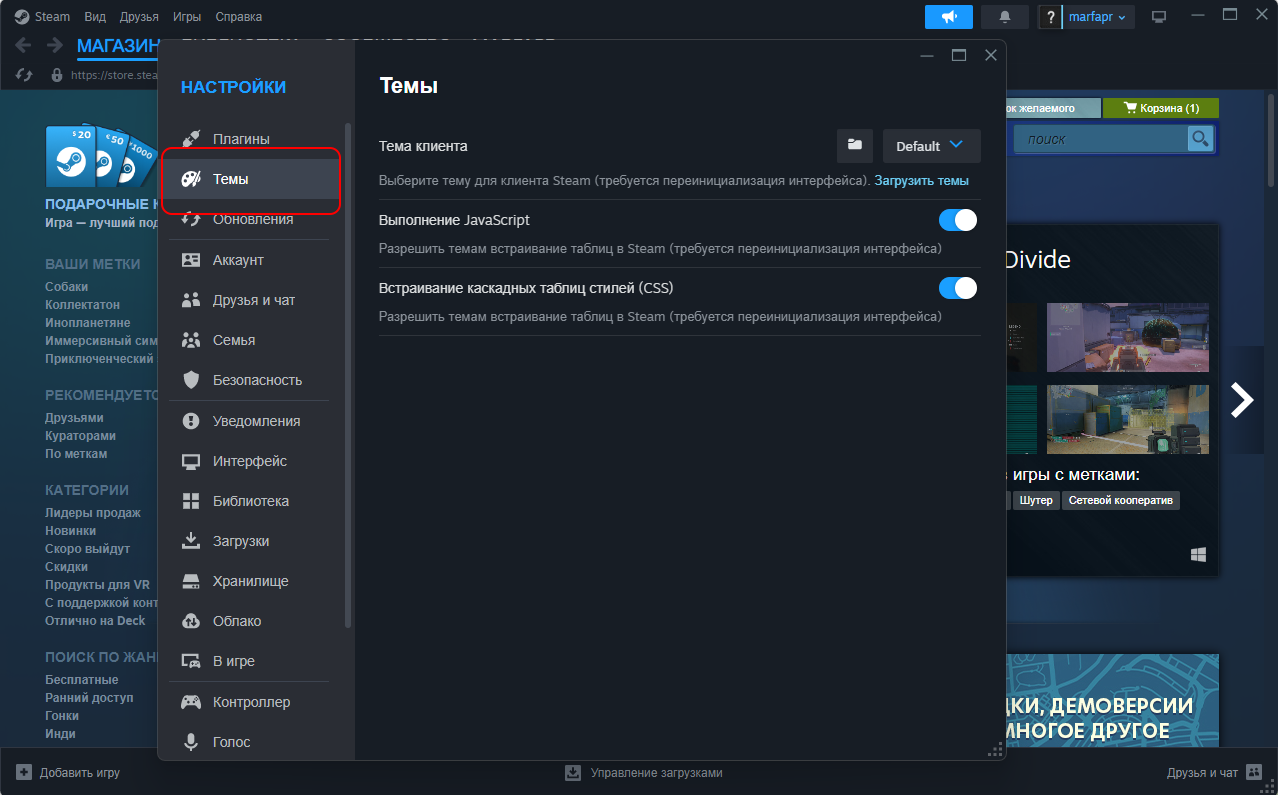1278x795 pixels.
Task: Click Big Picture display icon in title bar
Action: click(x=1159, y=17)
